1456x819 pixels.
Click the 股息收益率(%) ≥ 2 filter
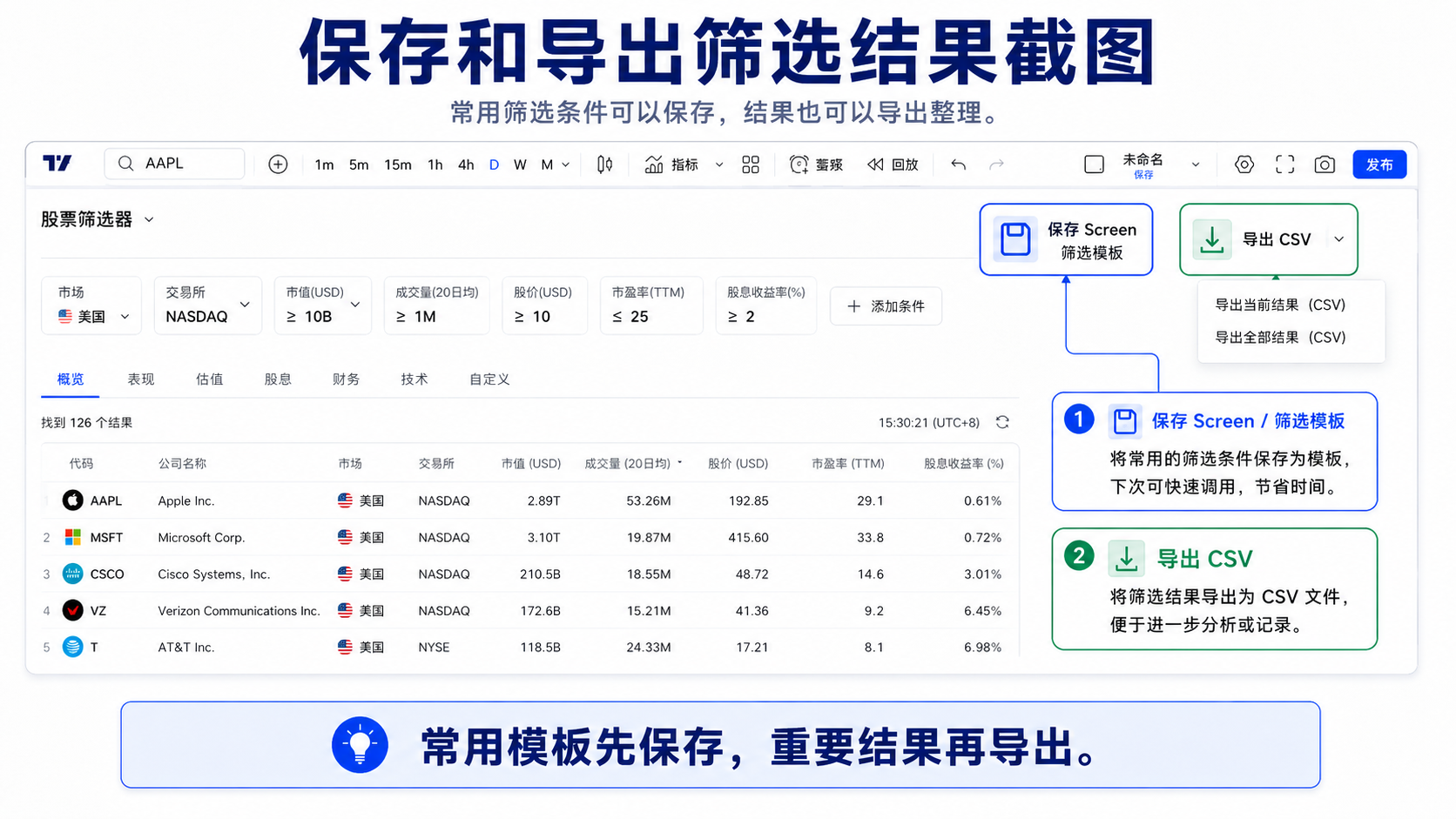[765, 305]
